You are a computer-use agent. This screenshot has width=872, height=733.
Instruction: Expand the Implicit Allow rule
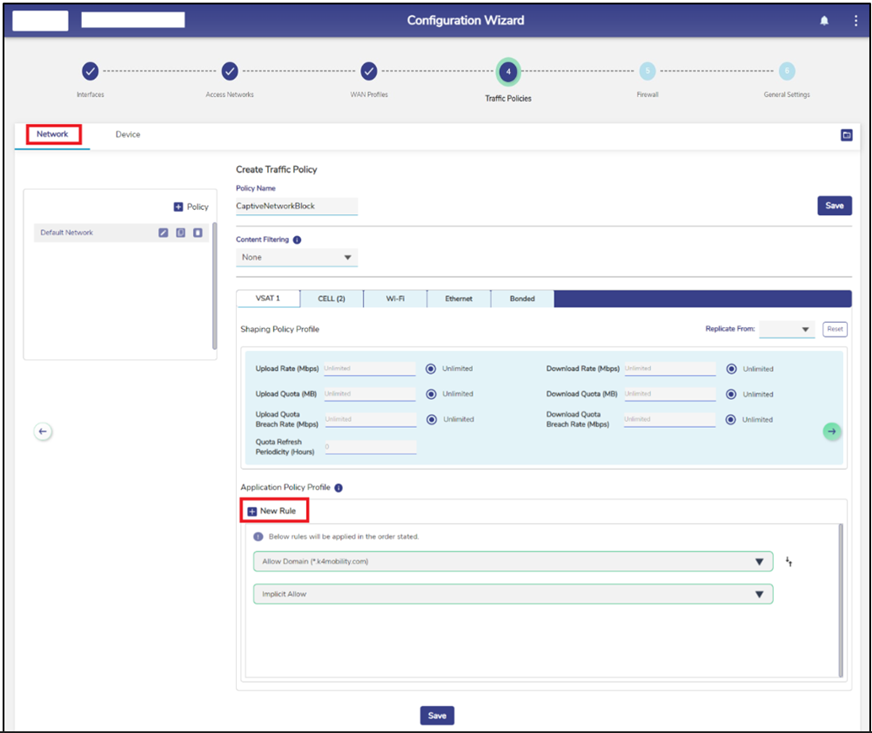click(x=760, y=595)
